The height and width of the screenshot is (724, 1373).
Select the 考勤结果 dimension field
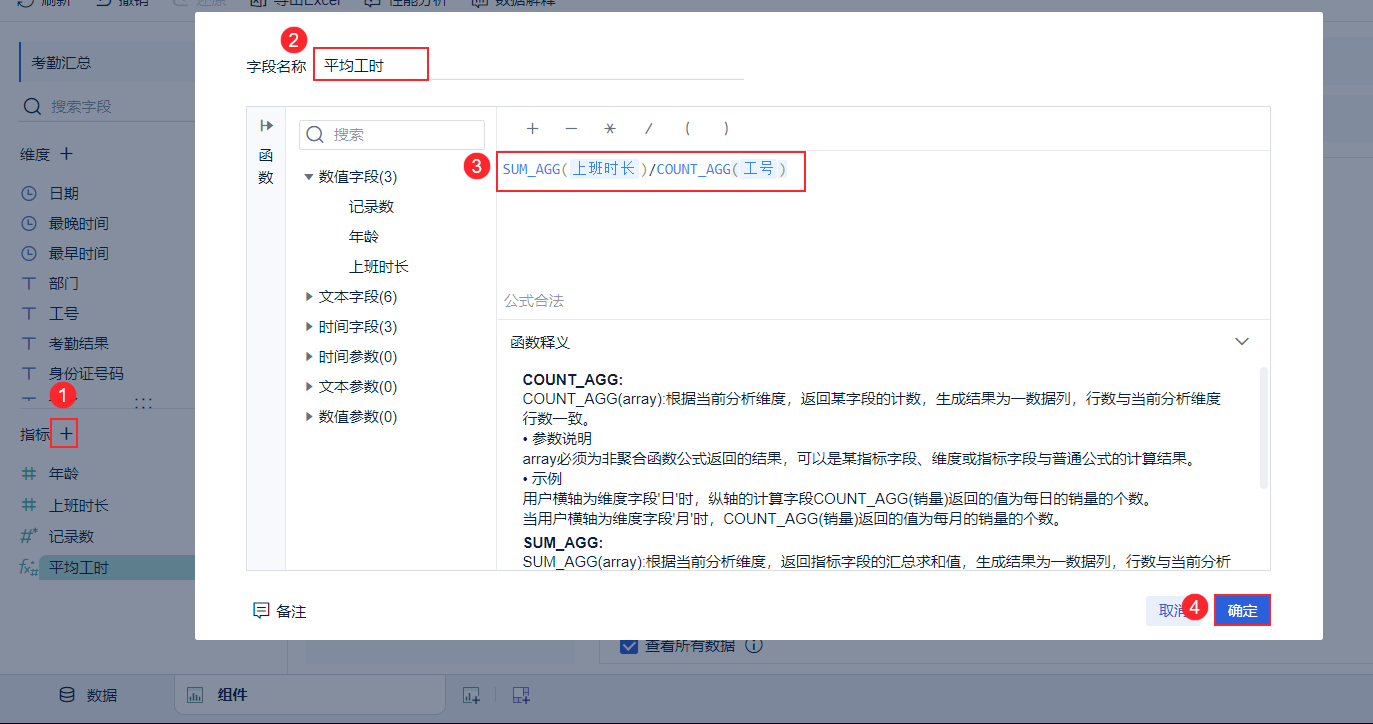pyautogui.click(x=79, y=343)
